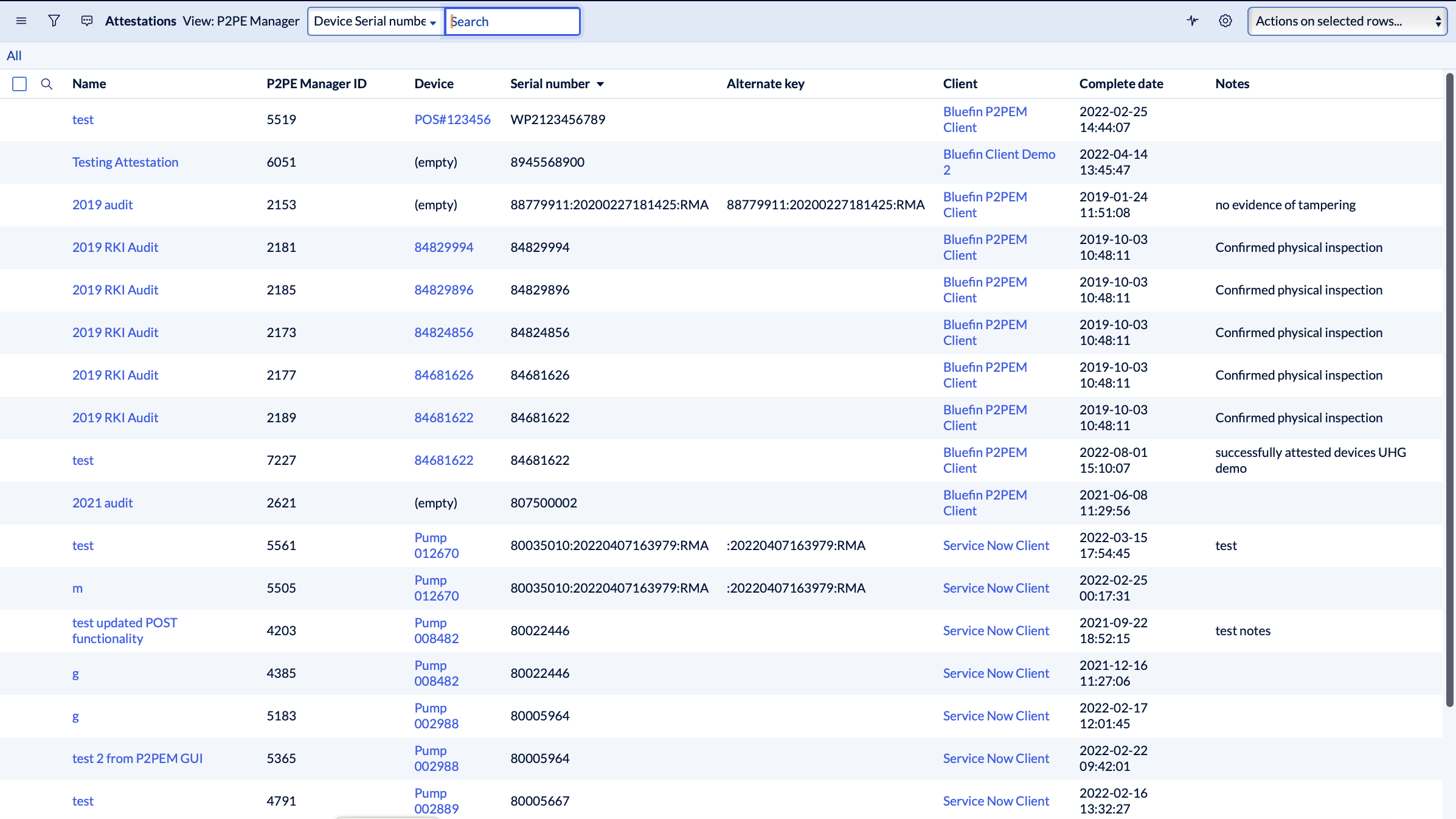Open the filter funnel tool
This screenshot has height=819, width=1456.
54,21
